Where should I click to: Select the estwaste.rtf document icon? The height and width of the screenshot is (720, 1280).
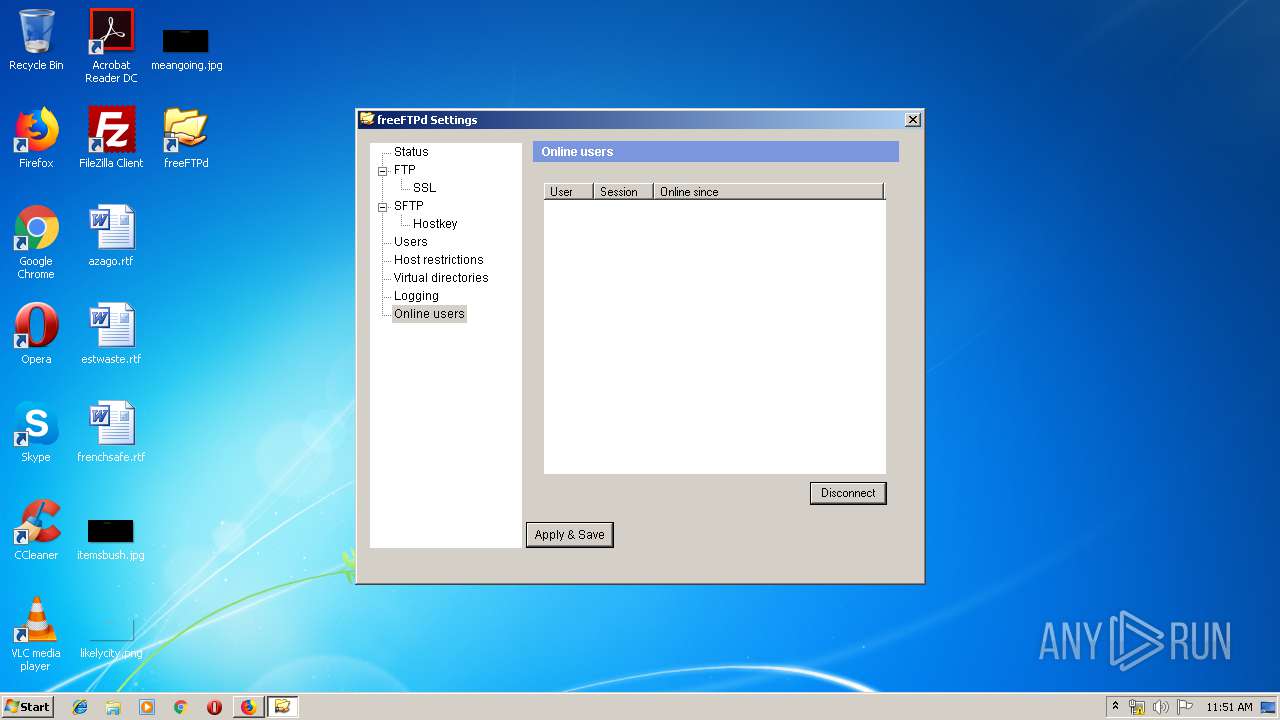(x=111, y=334)
